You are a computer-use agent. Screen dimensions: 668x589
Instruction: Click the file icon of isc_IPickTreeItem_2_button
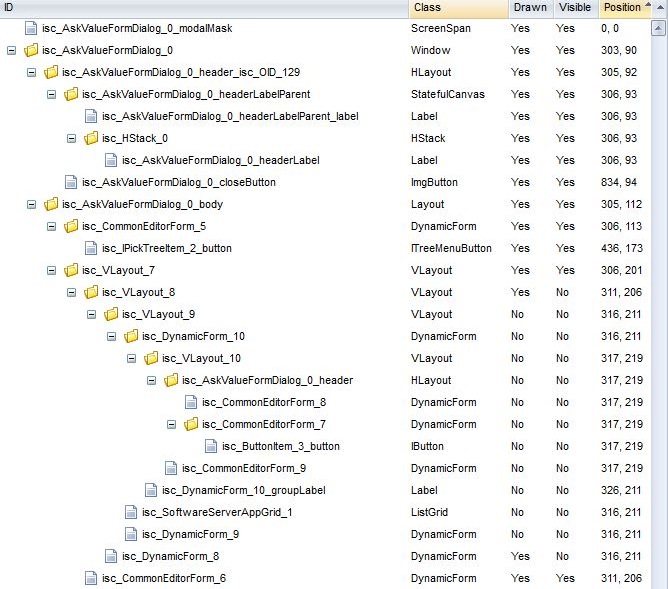tap(91, 248)
